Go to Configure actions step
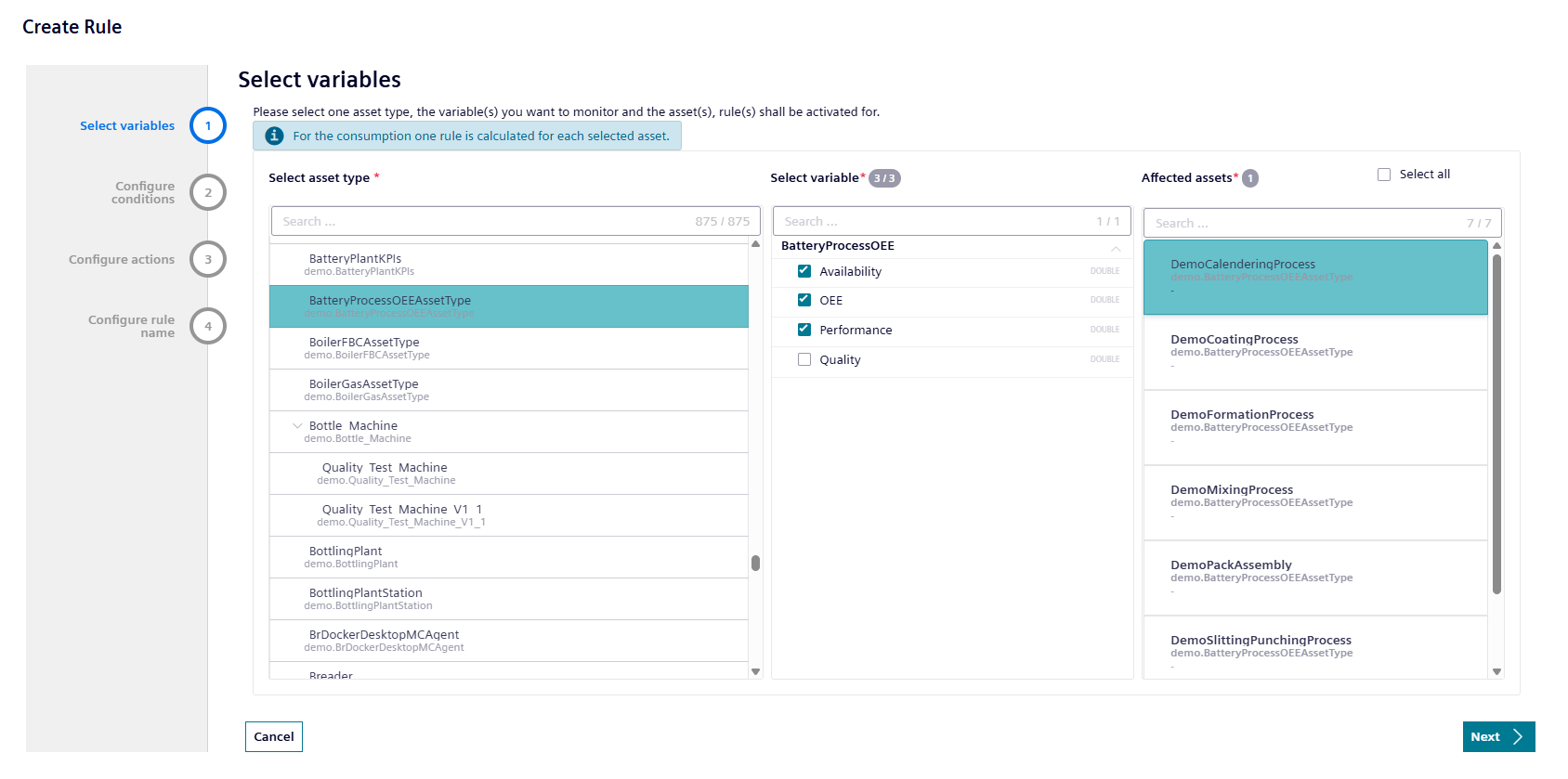1568x779 pixels. coord(122,260)
